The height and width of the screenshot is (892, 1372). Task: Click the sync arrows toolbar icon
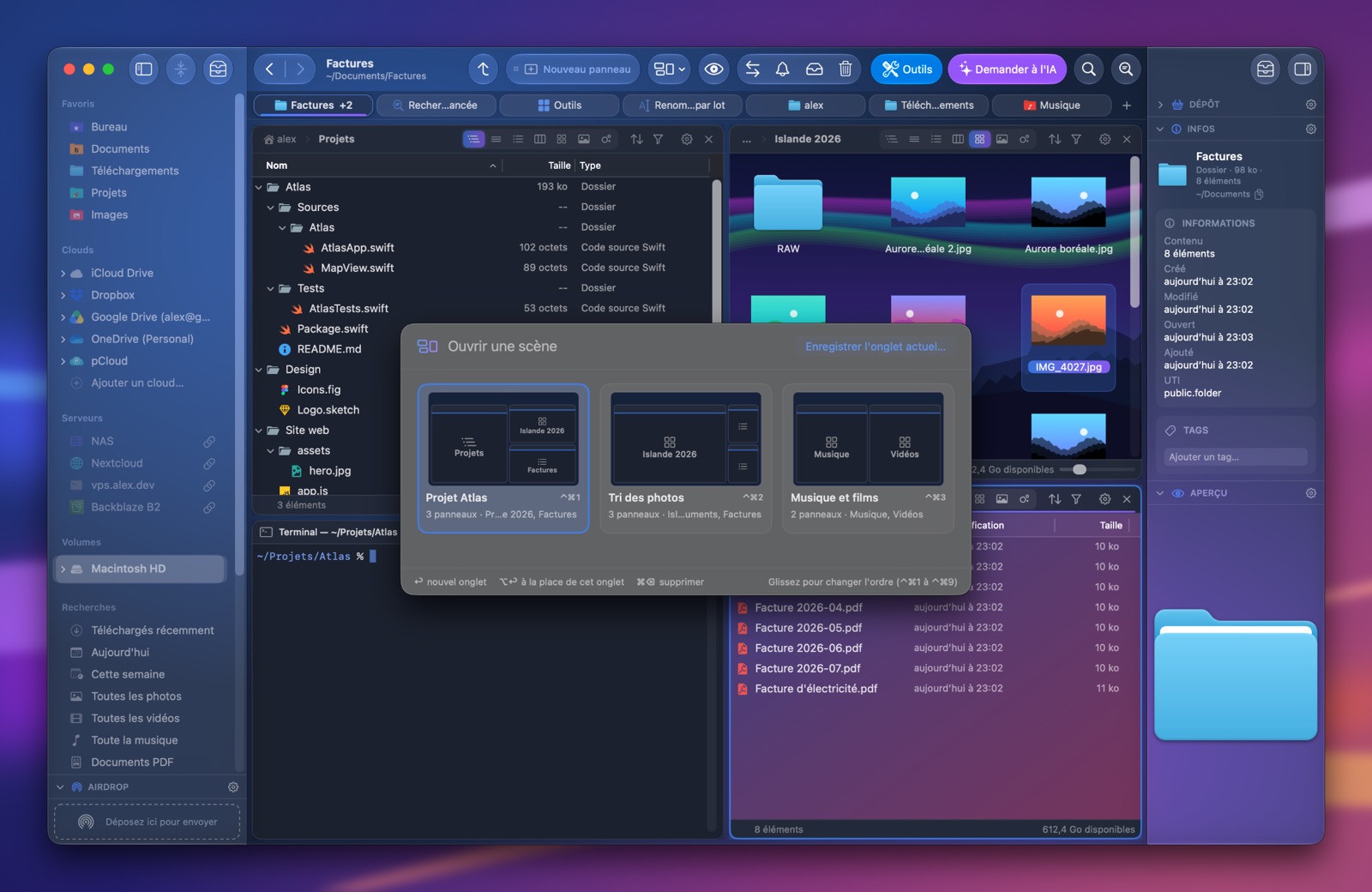(x=752, y=69)
